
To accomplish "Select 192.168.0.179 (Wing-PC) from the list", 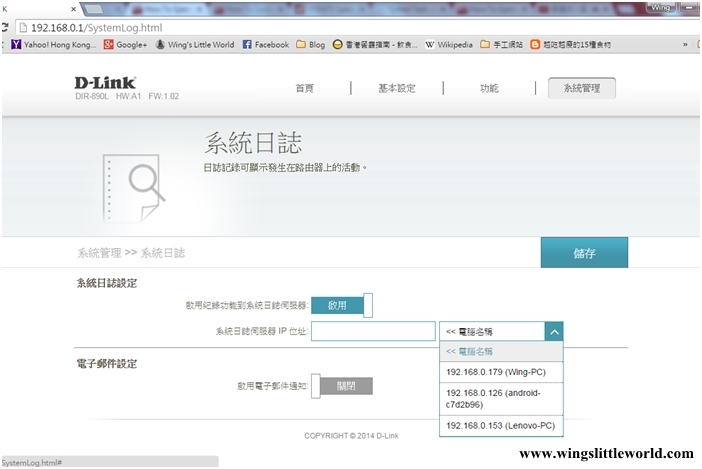I will 502,372.
